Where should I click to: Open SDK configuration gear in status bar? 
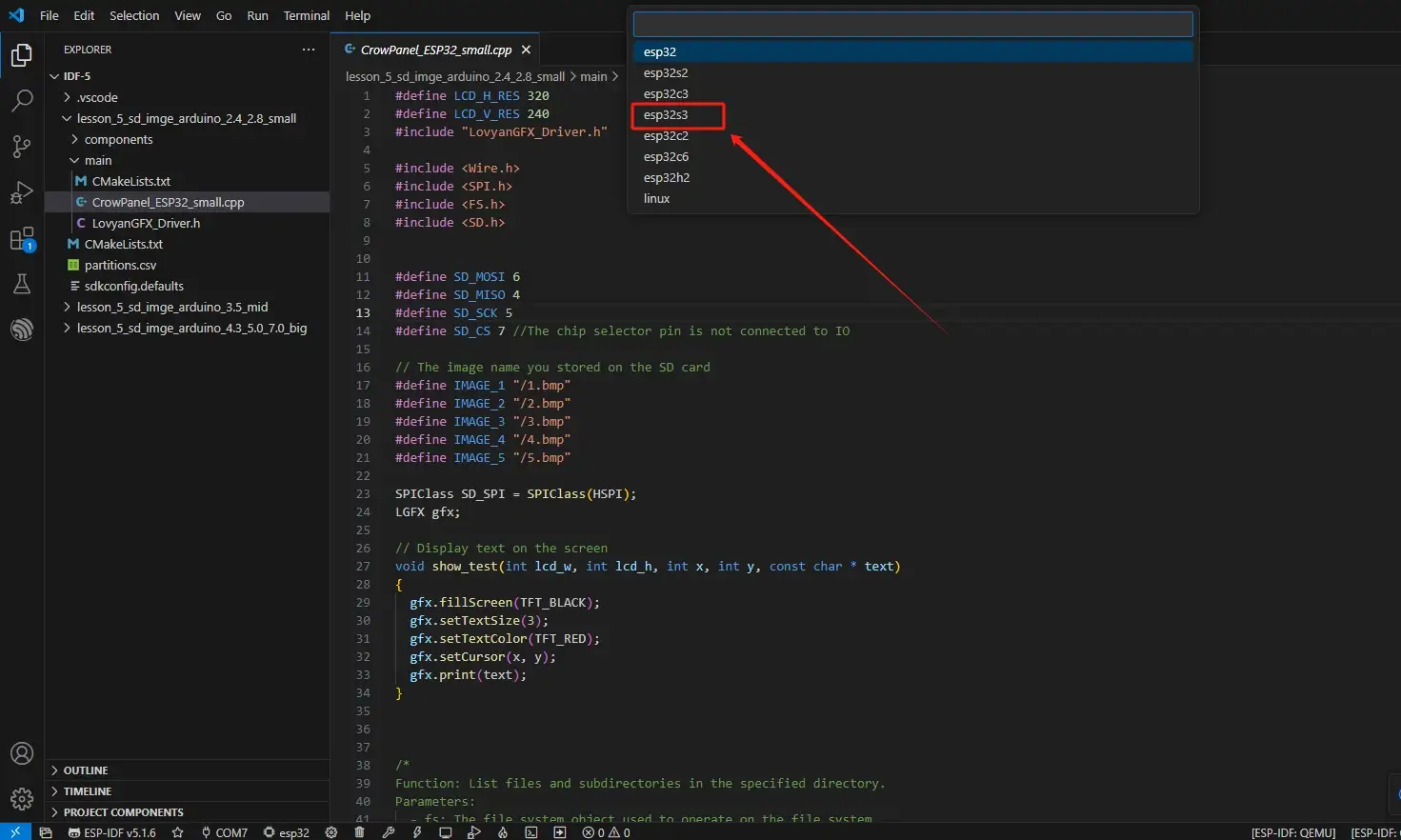point(331,832)
